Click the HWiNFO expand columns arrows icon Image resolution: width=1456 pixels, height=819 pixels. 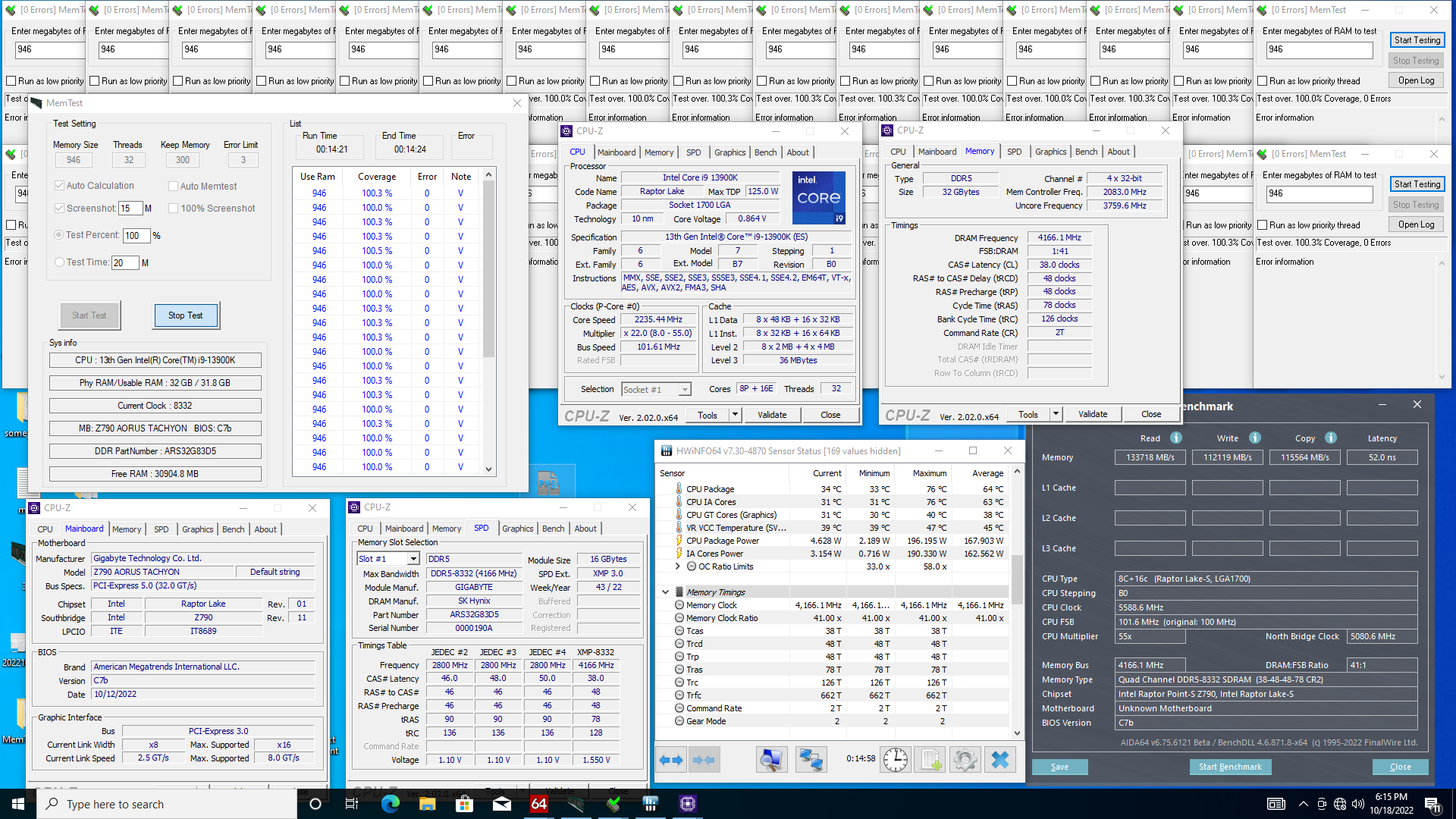[x=672, y=759]
